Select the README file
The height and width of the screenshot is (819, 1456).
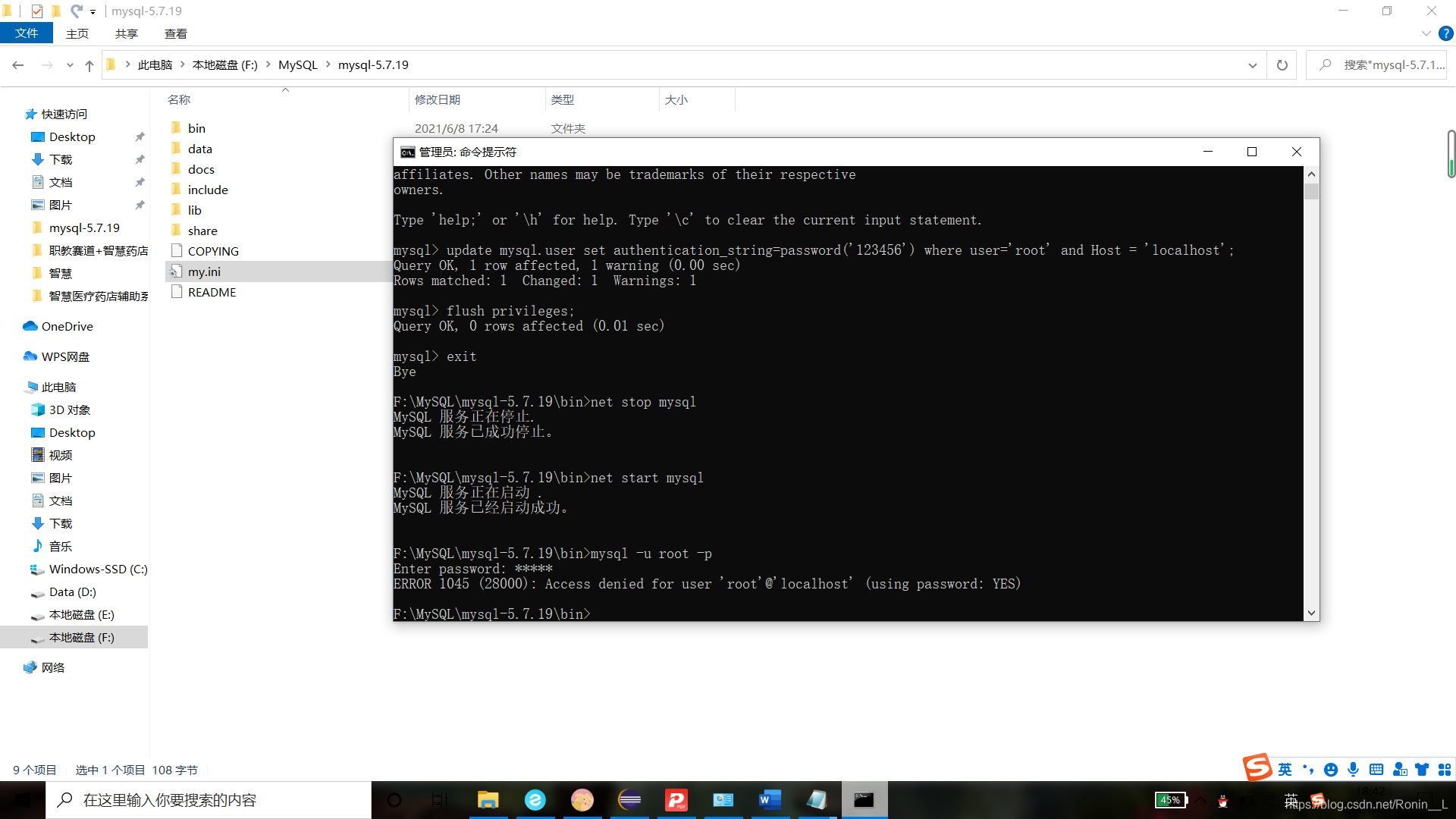[212, 292]
